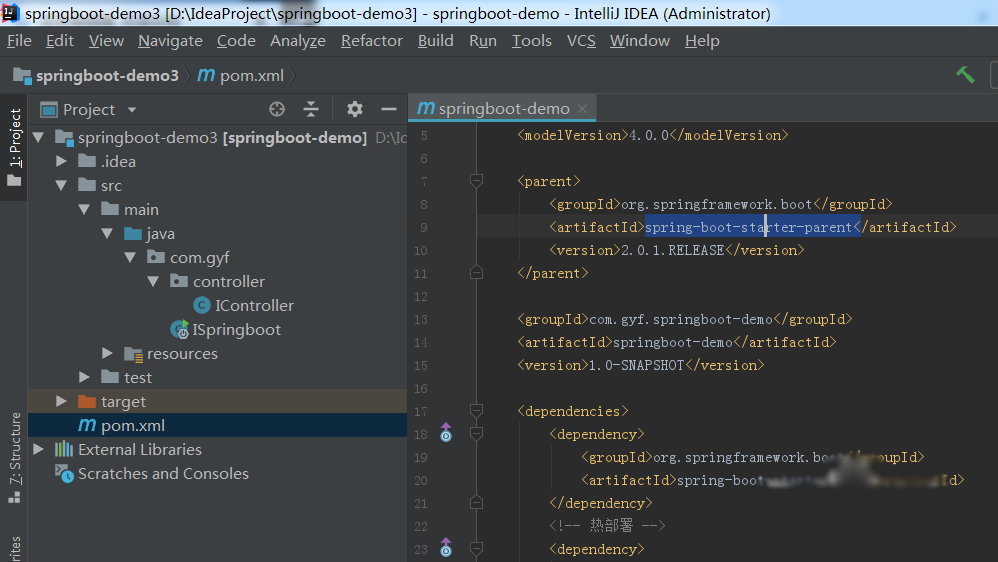The width and height of the screenshot is (998, 562).
Task: Expand the target folder
Action: 62,401
